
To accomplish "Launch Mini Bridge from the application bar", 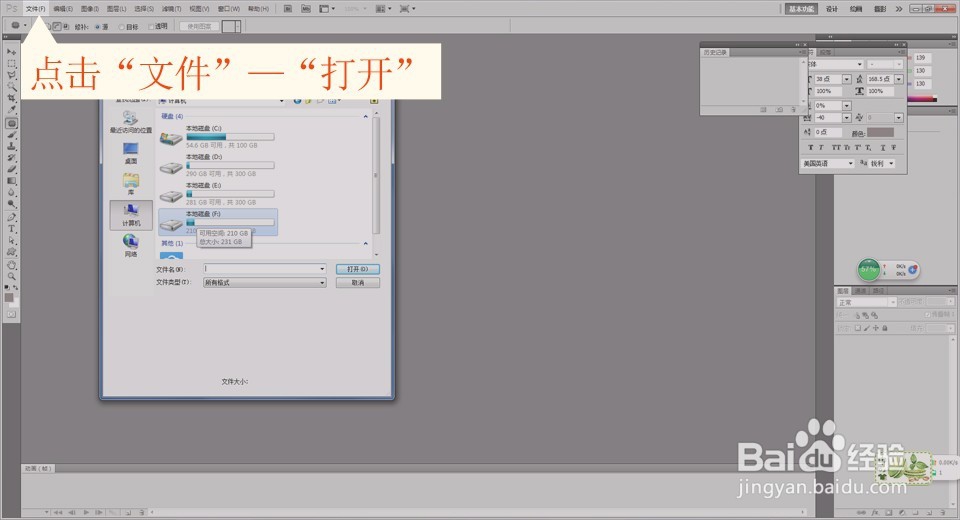I will tap(306, 9).
